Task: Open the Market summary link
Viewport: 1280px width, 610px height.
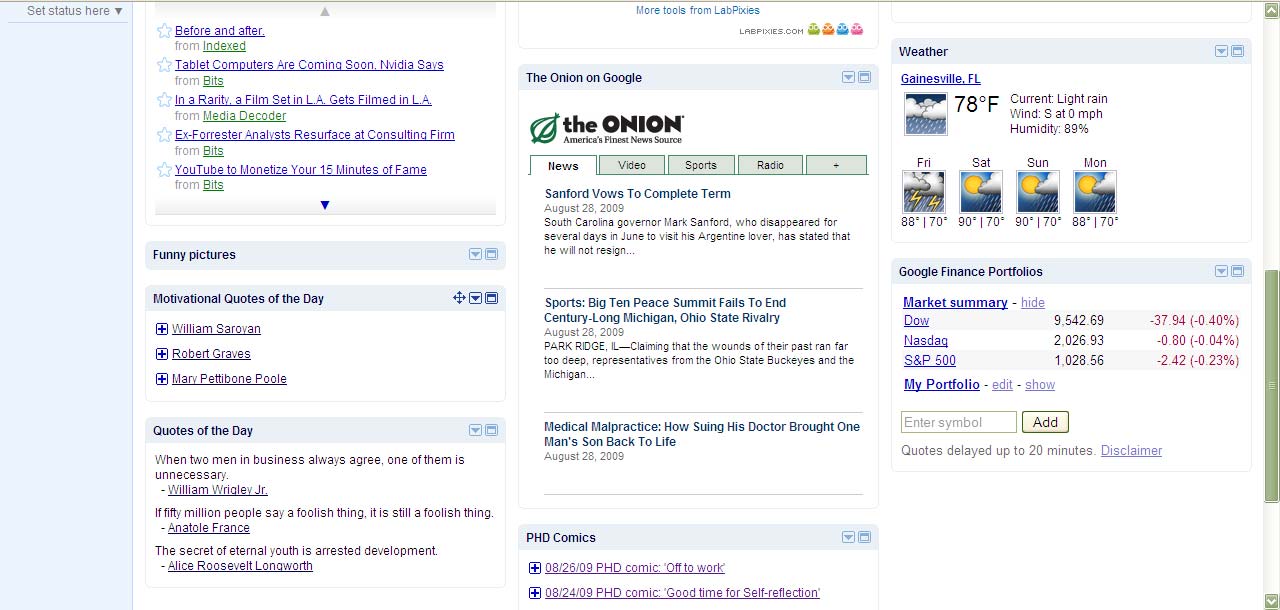Action: [955, 303]
